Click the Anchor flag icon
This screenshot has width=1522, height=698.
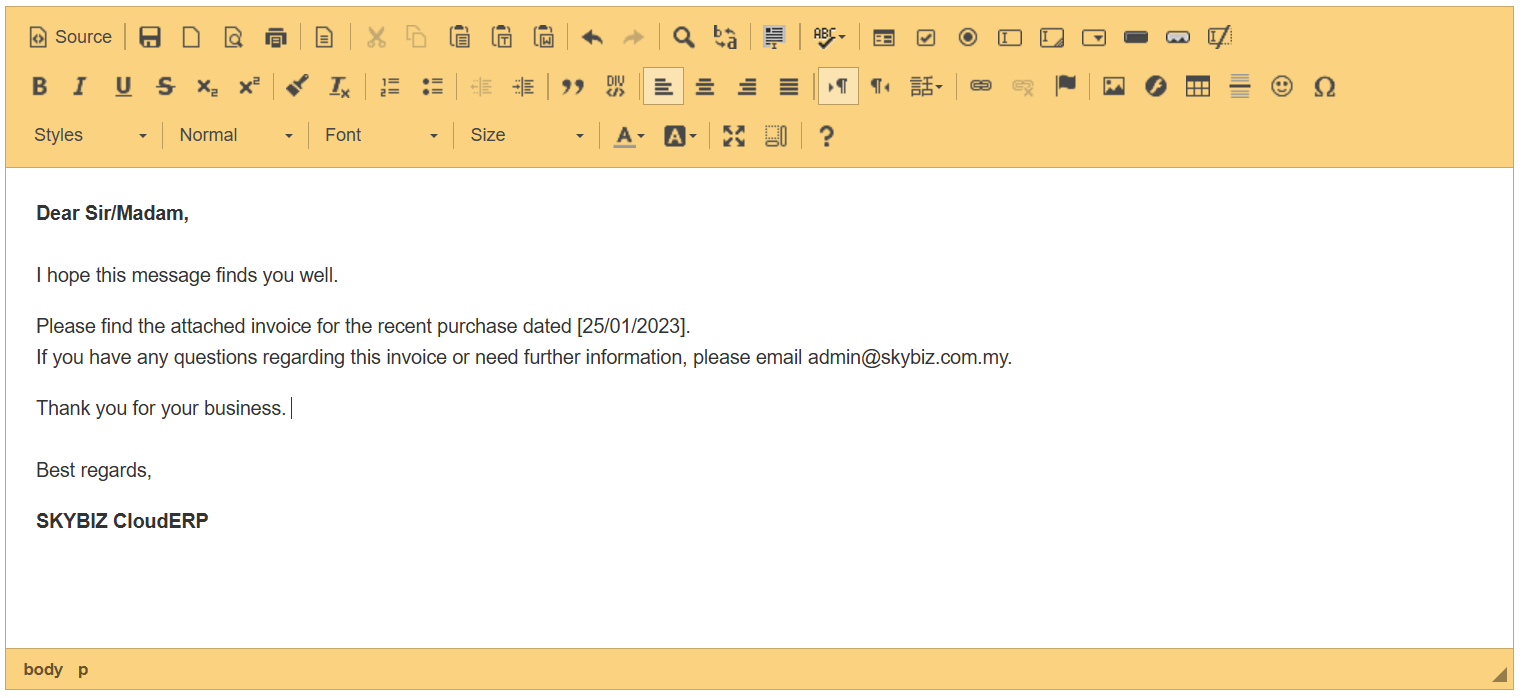[x=1065, y=87]
